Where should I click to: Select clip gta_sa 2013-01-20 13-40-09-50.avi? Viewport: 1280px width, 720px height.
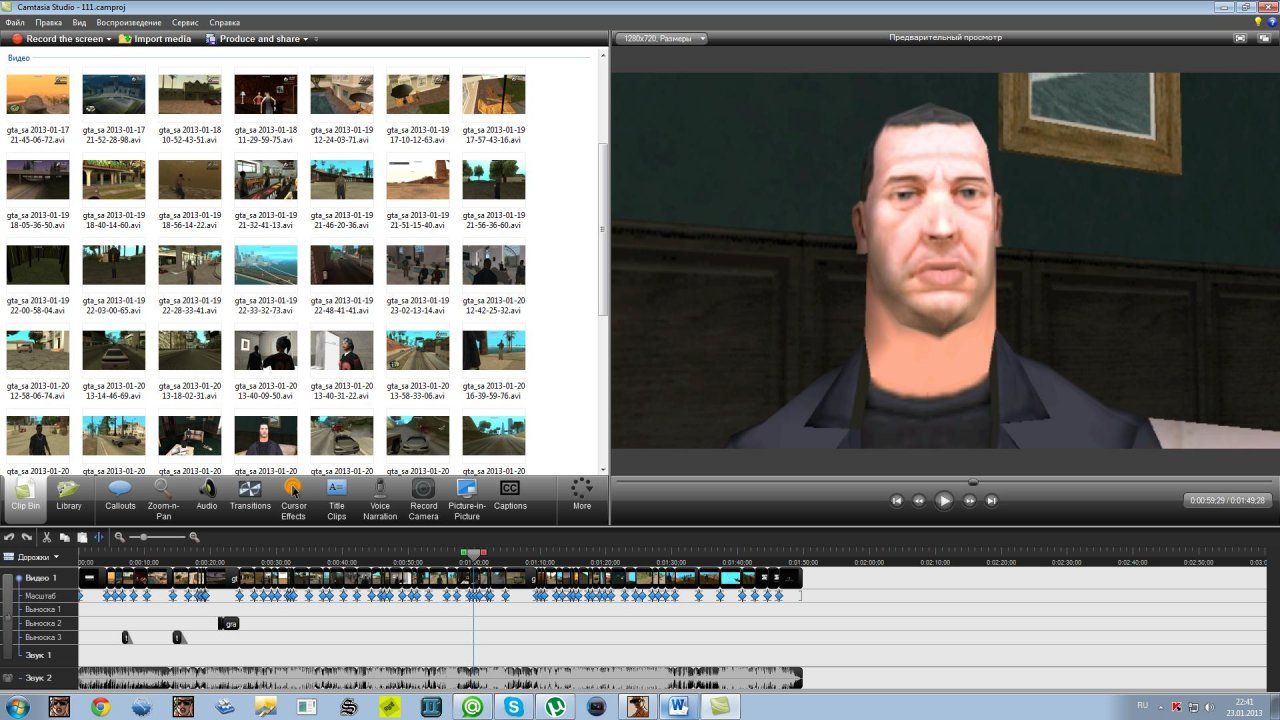click(x=266, y=365)
